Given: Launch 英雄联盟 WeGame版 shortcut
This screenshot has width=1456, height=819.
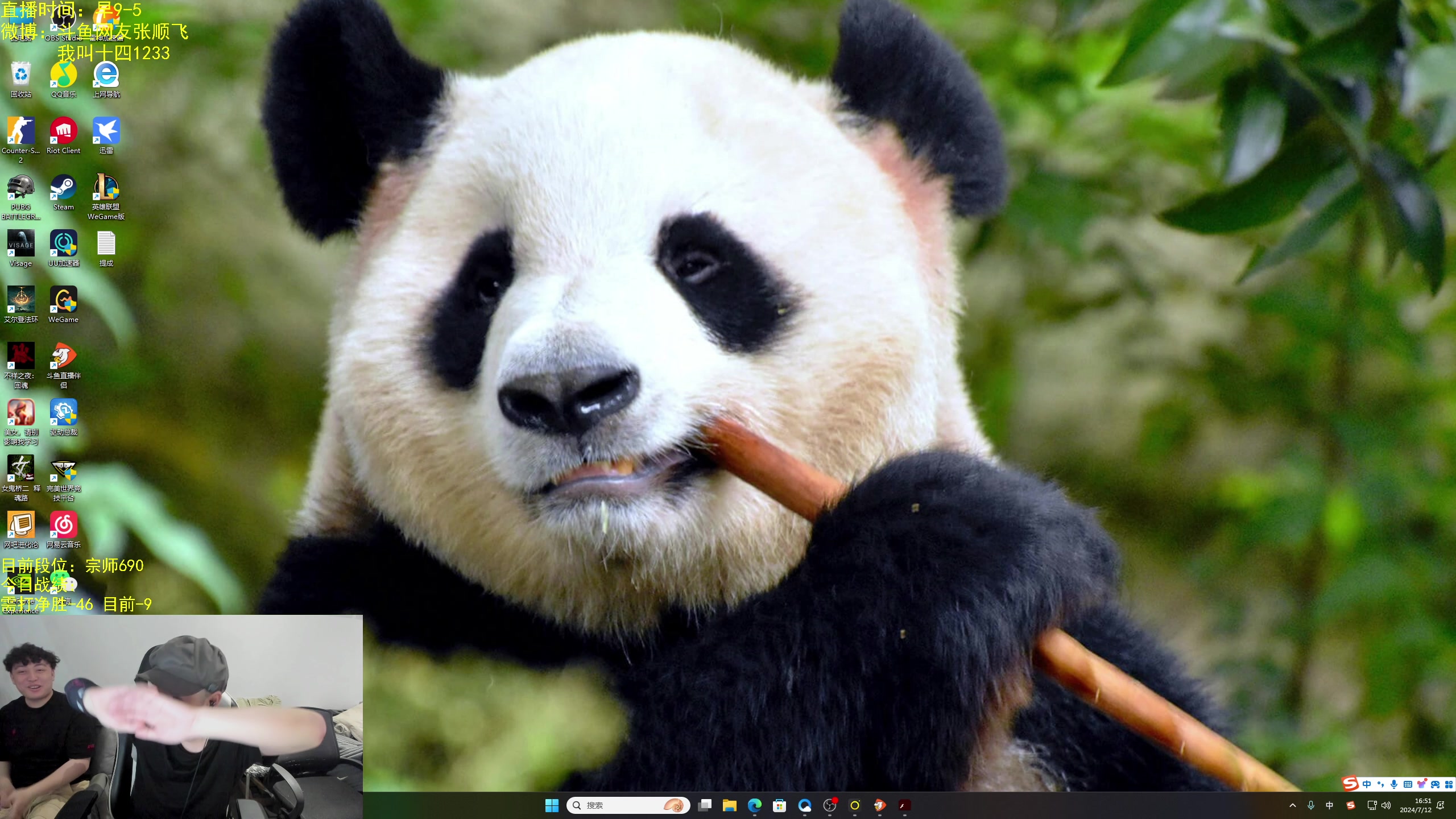Looking at the screenshot, I should 106,197.
